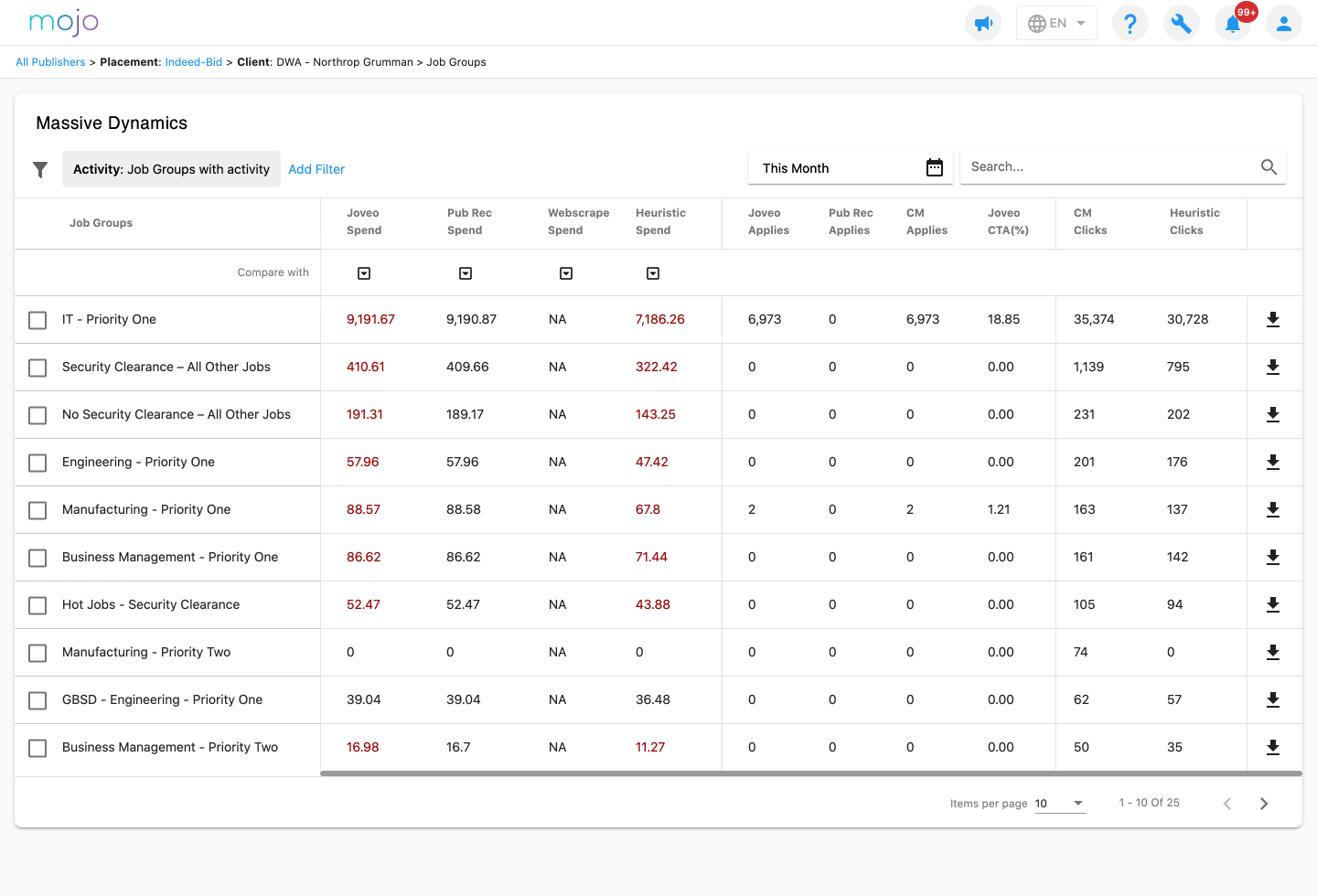This screenshot has width=1317, height=896.
Task: Open the notifications bell
Action: (x=1233, y=23)
